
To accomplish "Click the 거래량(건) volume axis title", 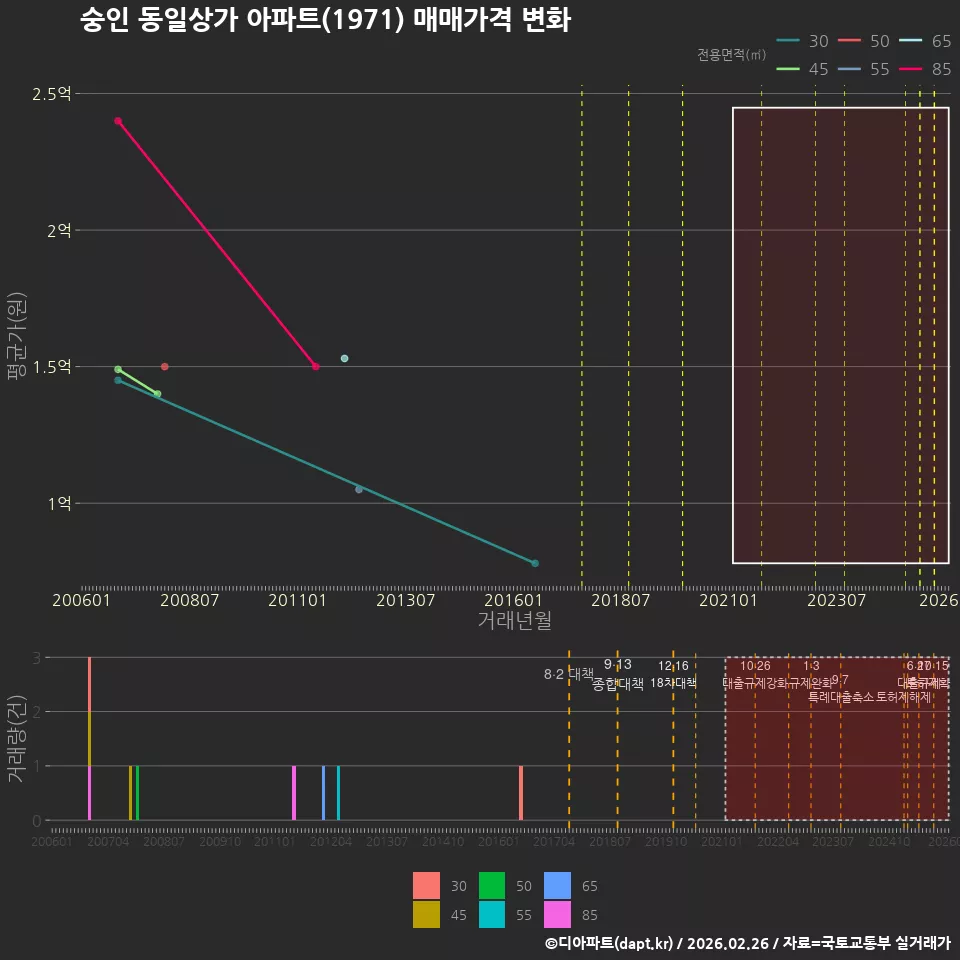I will [16, 738].
